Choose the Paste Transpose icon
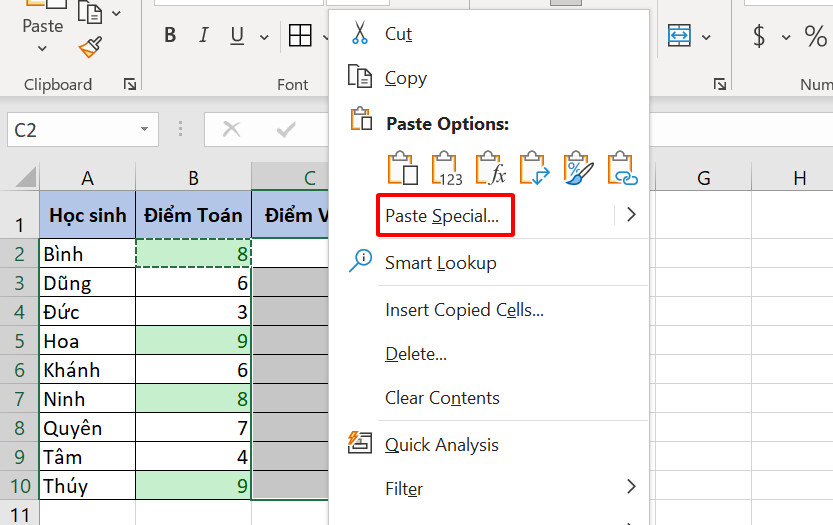Viewport: 833px width, 525px height. (534, 168)
